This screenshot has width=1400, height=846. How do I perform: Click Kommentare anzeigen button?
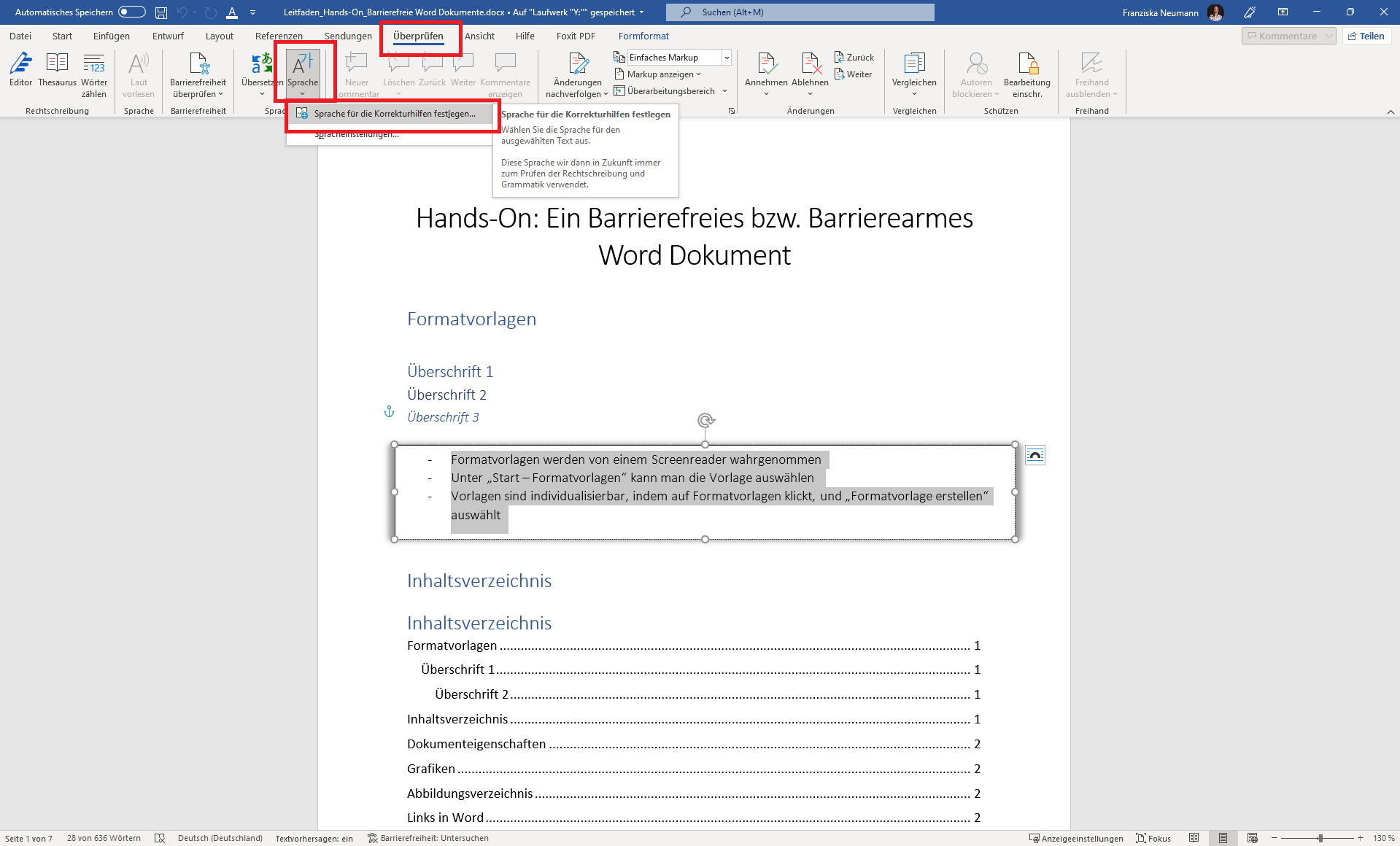[x=505, y=74]
